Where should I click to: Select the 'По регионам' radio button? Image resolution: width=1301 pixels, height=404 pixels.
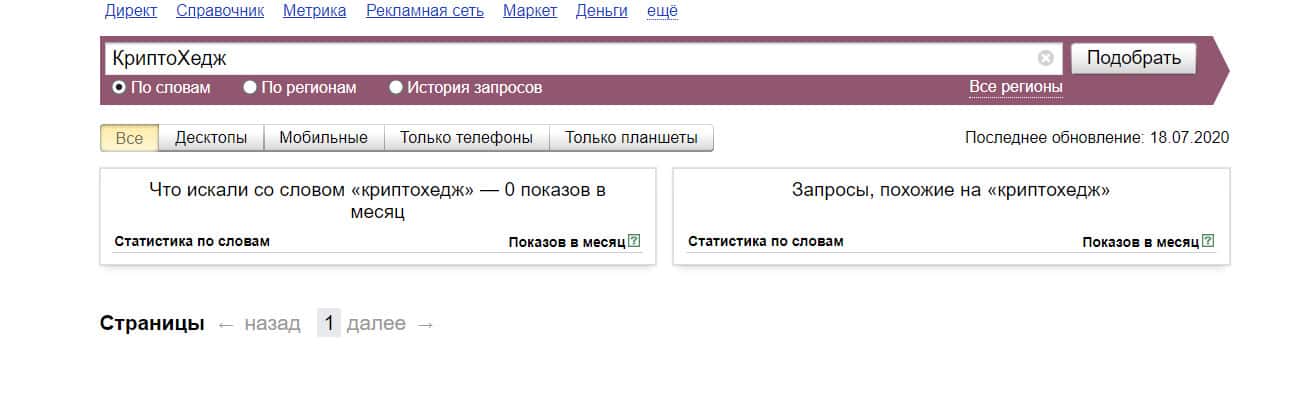[250, 87]
